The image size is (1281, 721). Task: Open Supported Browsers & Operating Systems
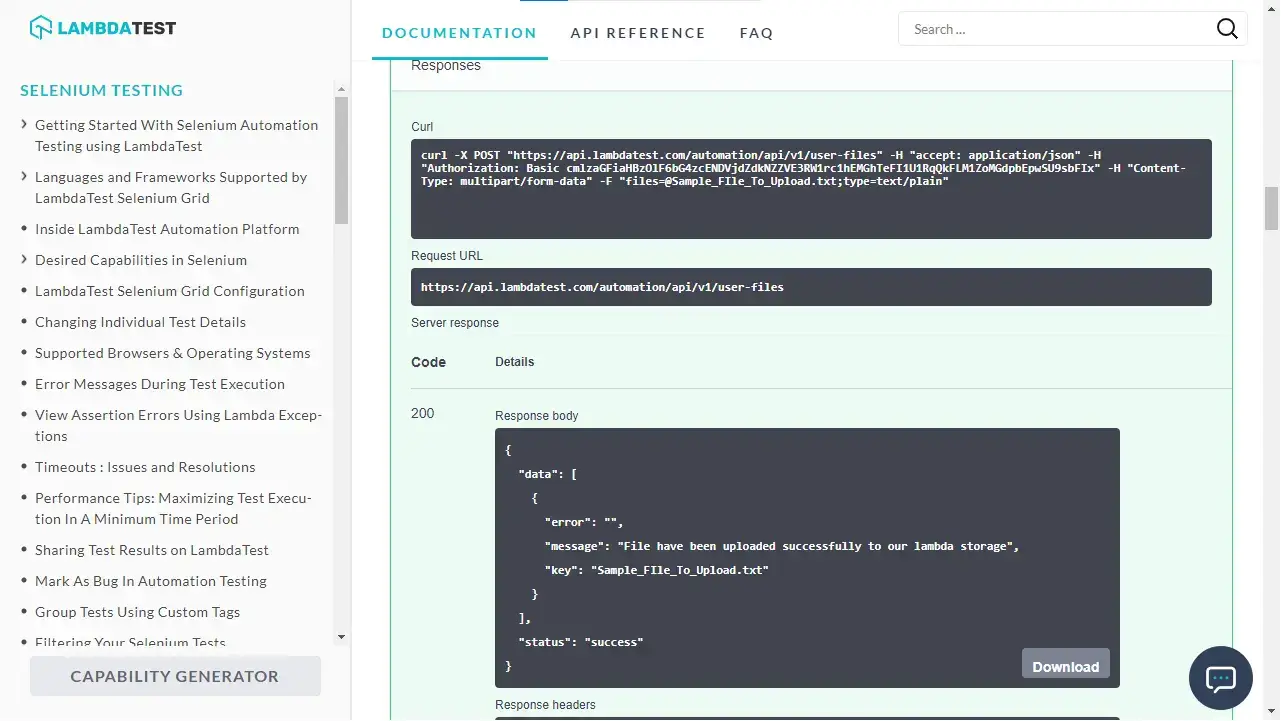[172, 353]
